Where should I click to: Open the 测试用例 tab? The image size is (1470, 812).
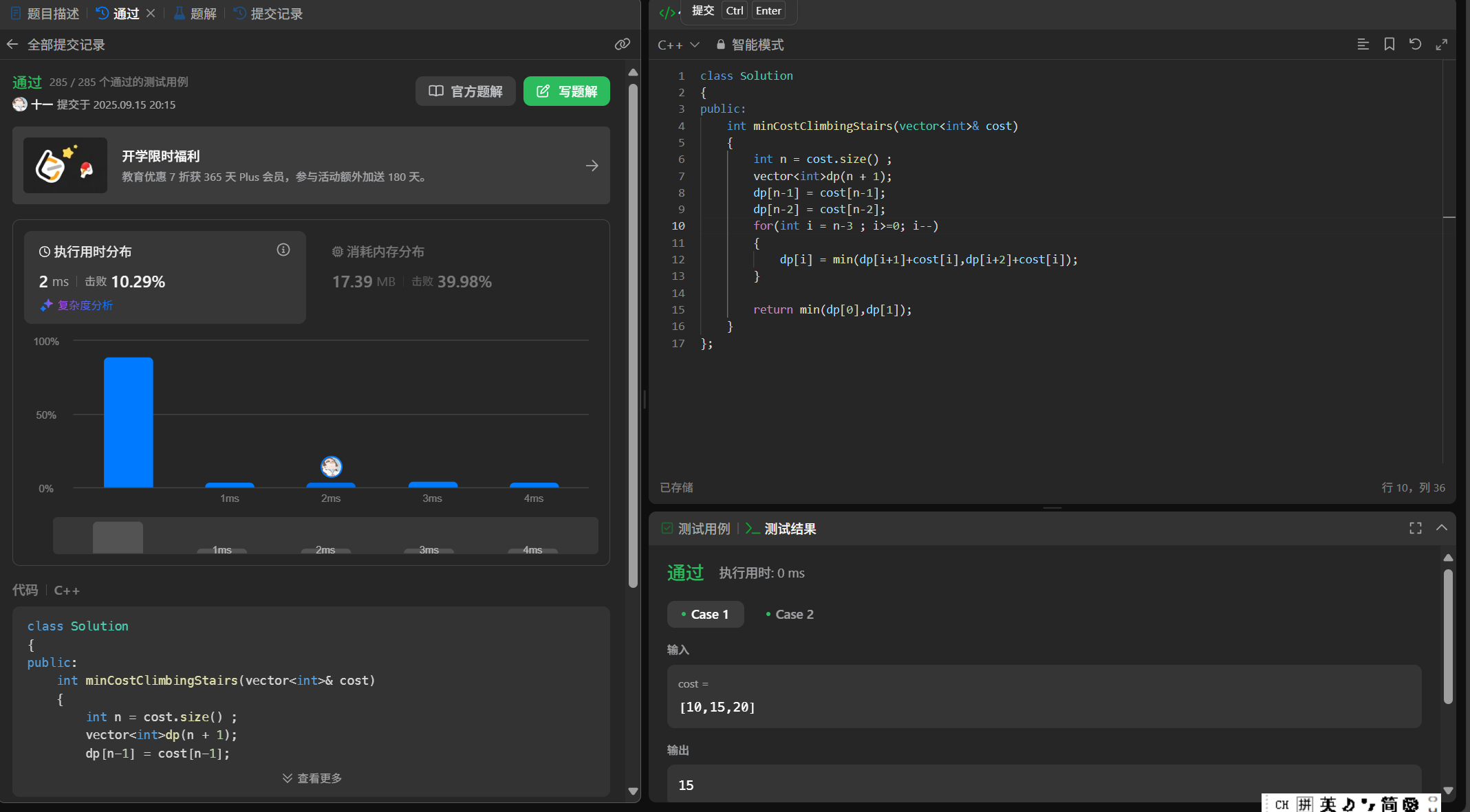696,529
